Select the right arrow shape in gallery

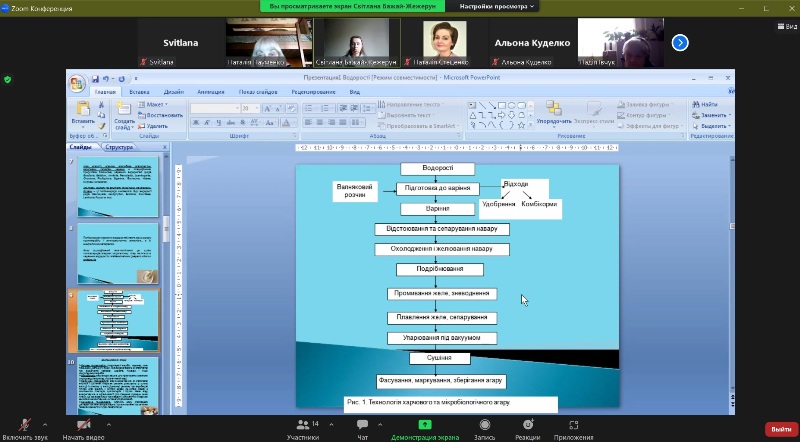(502, 115)
